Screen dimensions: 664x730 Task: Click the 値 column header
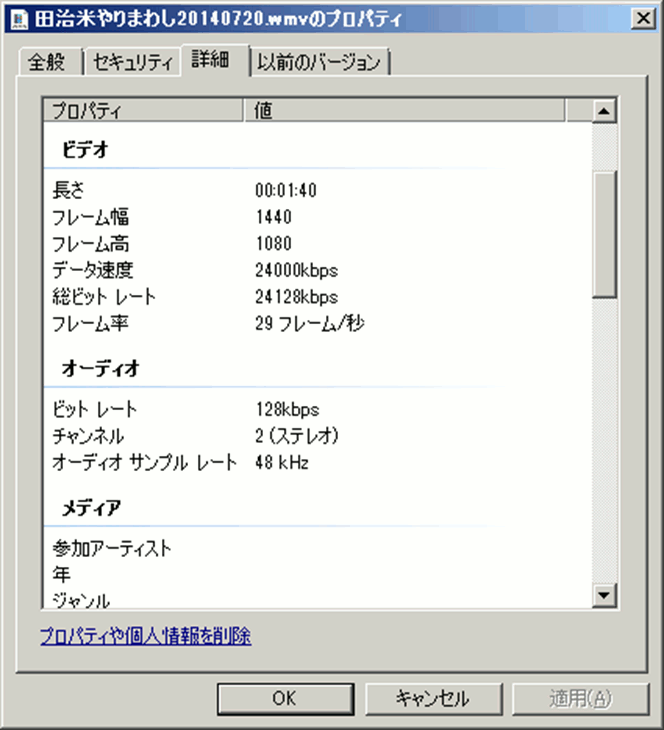click(404, 111)
